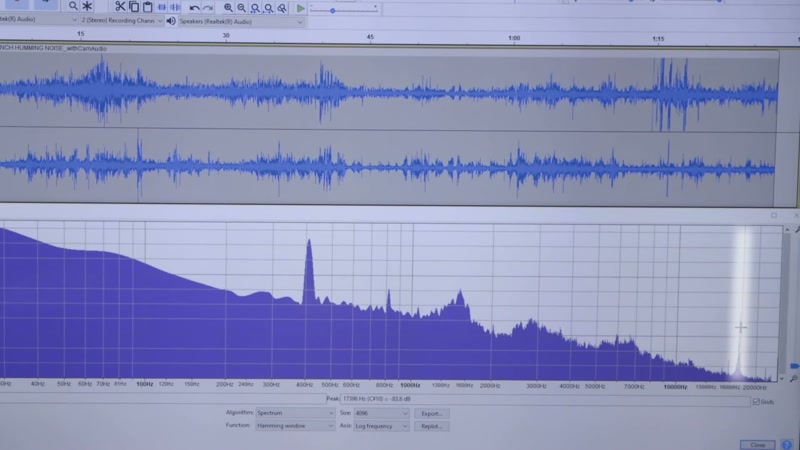Click in the lower waveform channel
This screenshot has height=450, width=800.
[x=388, y=167]
